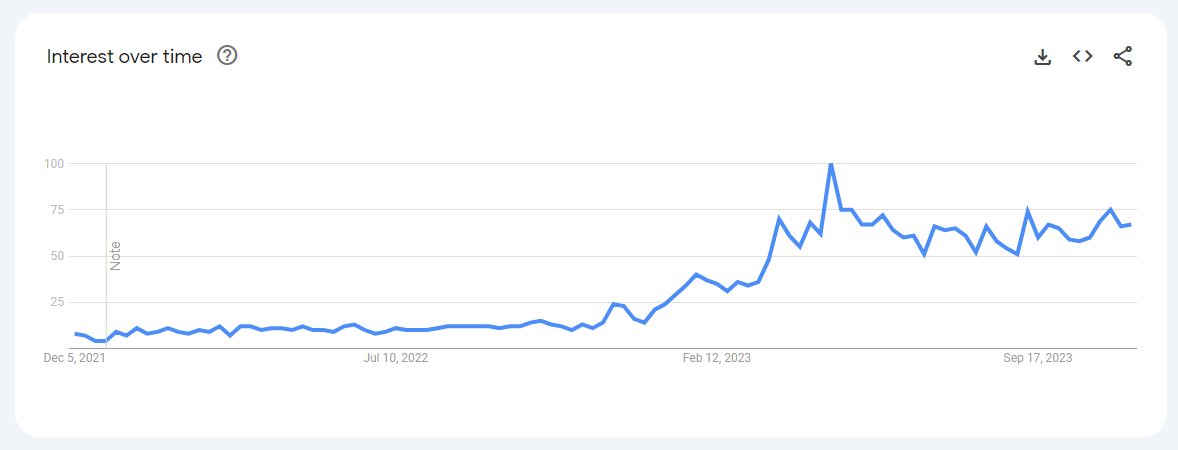This screenshot has height=450, width=1178.
Task: Click the rightmost end point of blue line
Action: point(1130,224)
